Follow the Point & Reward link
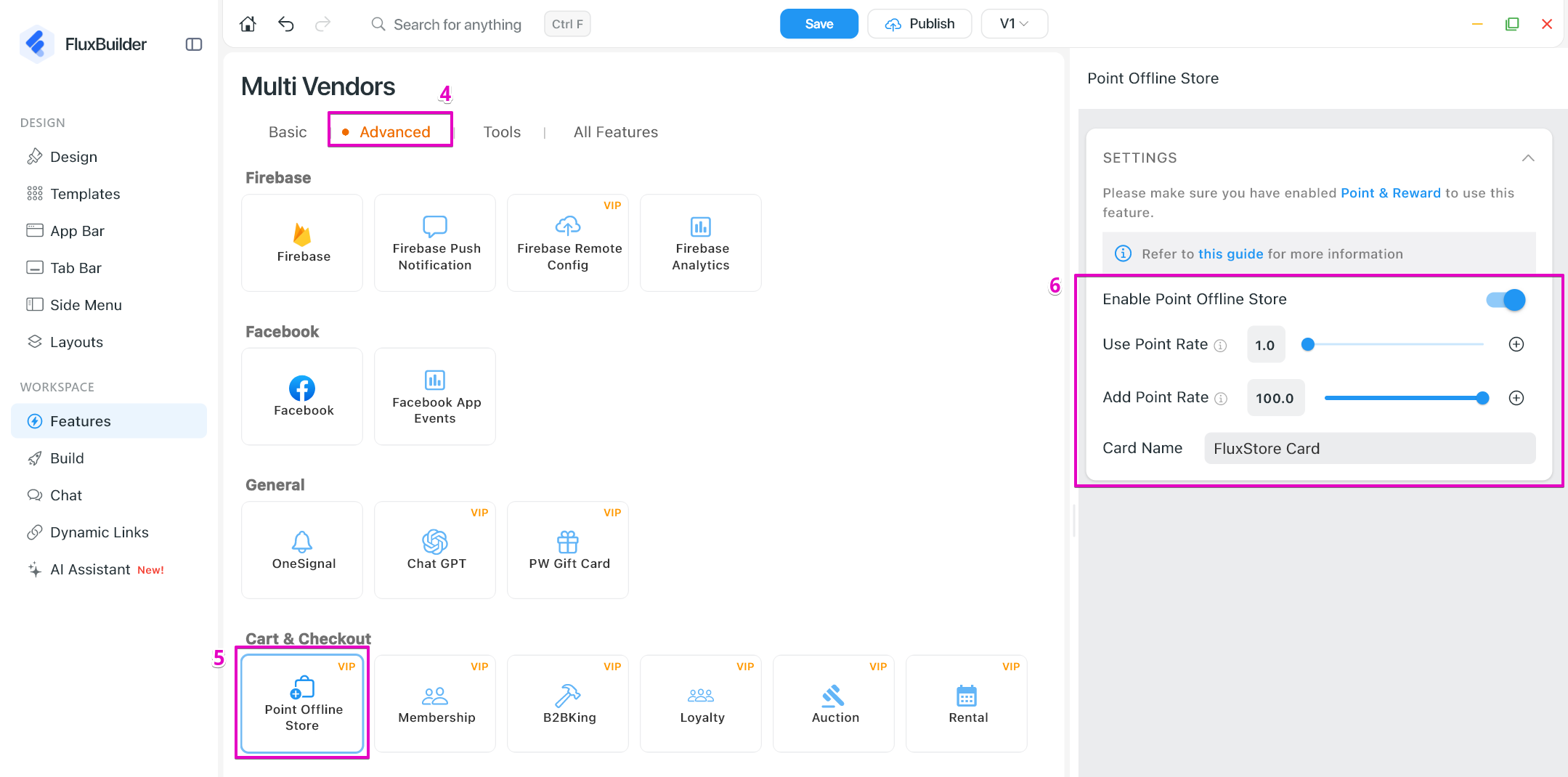Image resolution: width=1568 pixels, height=777 pixels. (1390, 193)
